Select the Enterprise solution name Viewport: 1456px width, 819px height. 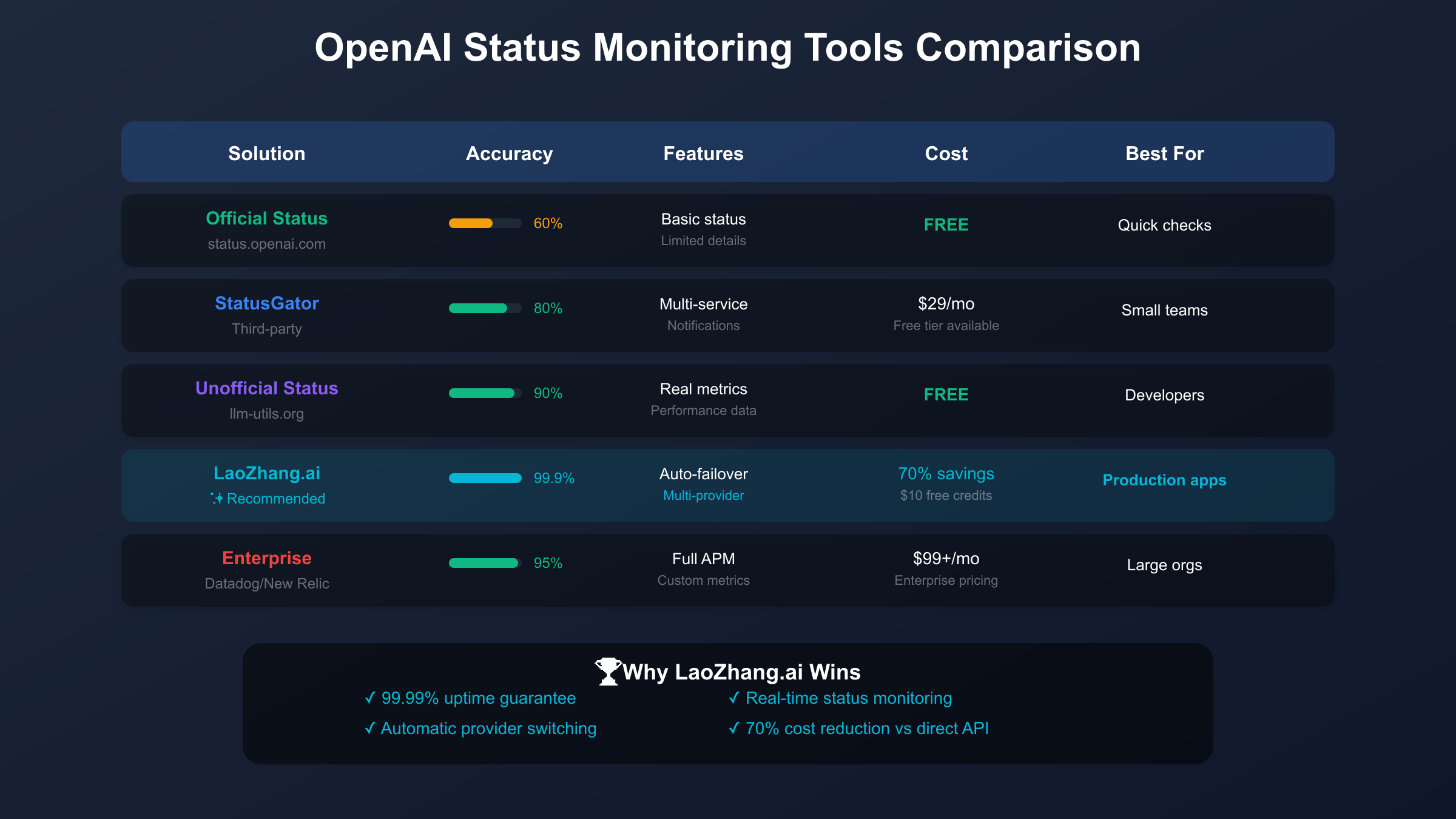(267, 558)
